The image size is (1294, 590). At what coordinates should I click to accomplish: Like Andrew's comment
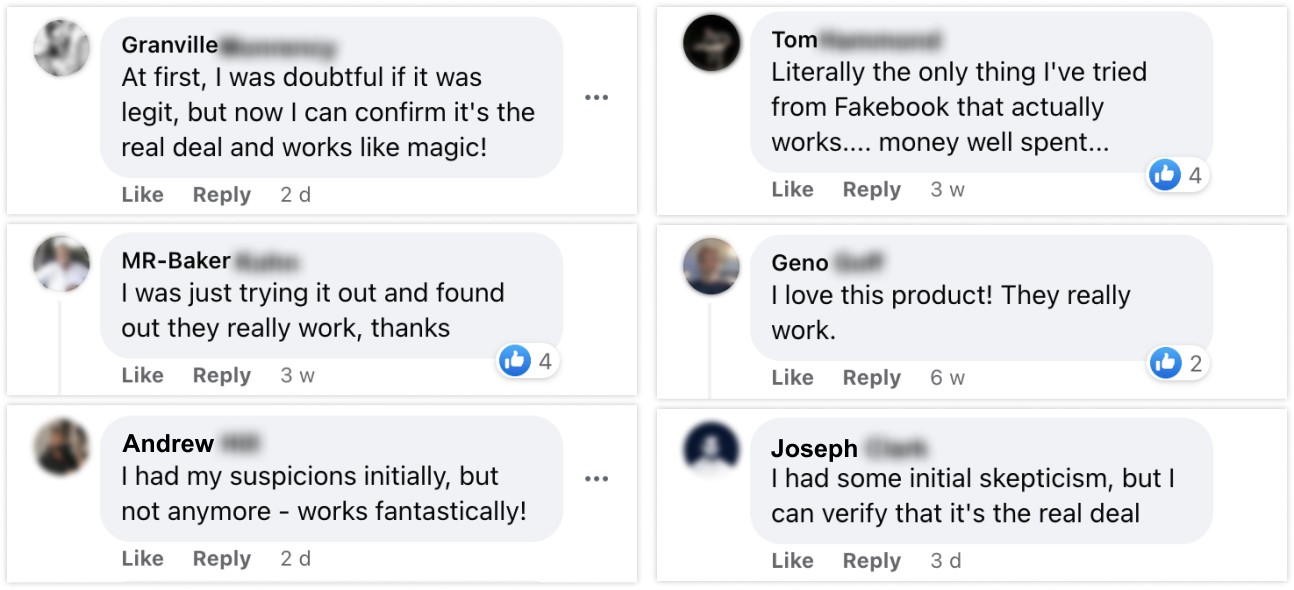pyautogui.click(x=142, y=559)
